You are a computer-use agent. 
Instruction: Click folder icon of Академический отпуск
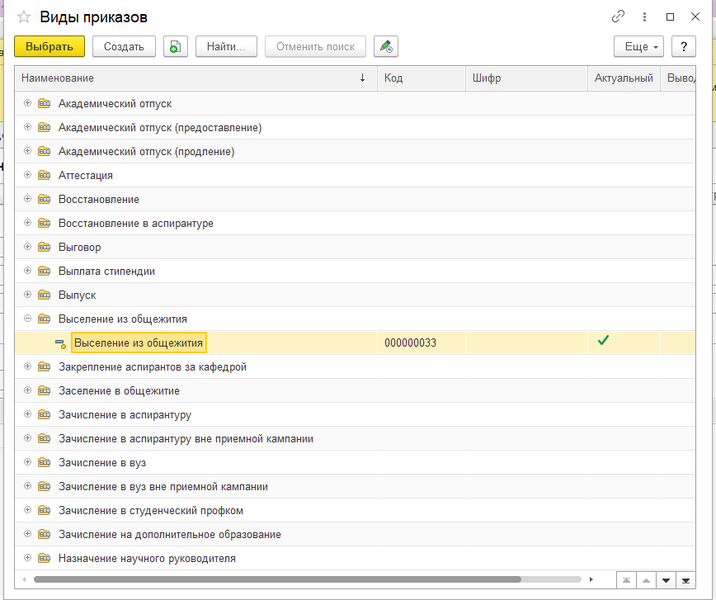(44, 103)
